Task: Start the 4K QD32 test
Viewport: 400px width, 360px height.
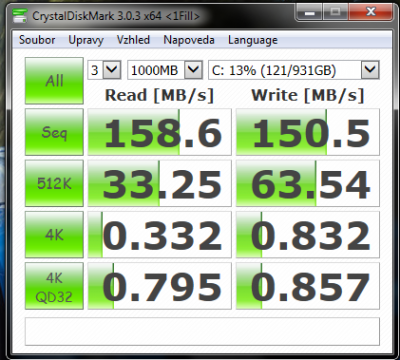Action: [x=54, y=286]
